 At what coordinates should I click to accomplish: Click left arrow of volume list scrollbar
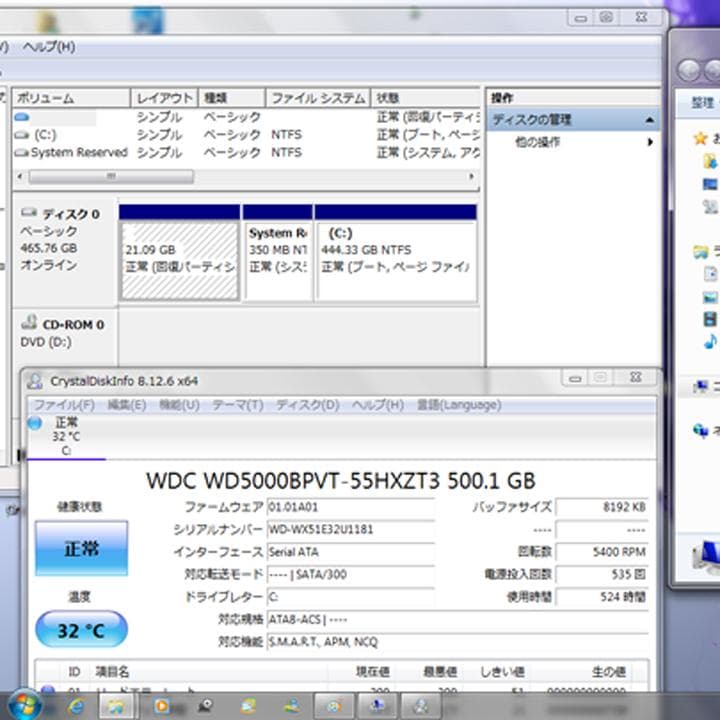tap(19, 177)
